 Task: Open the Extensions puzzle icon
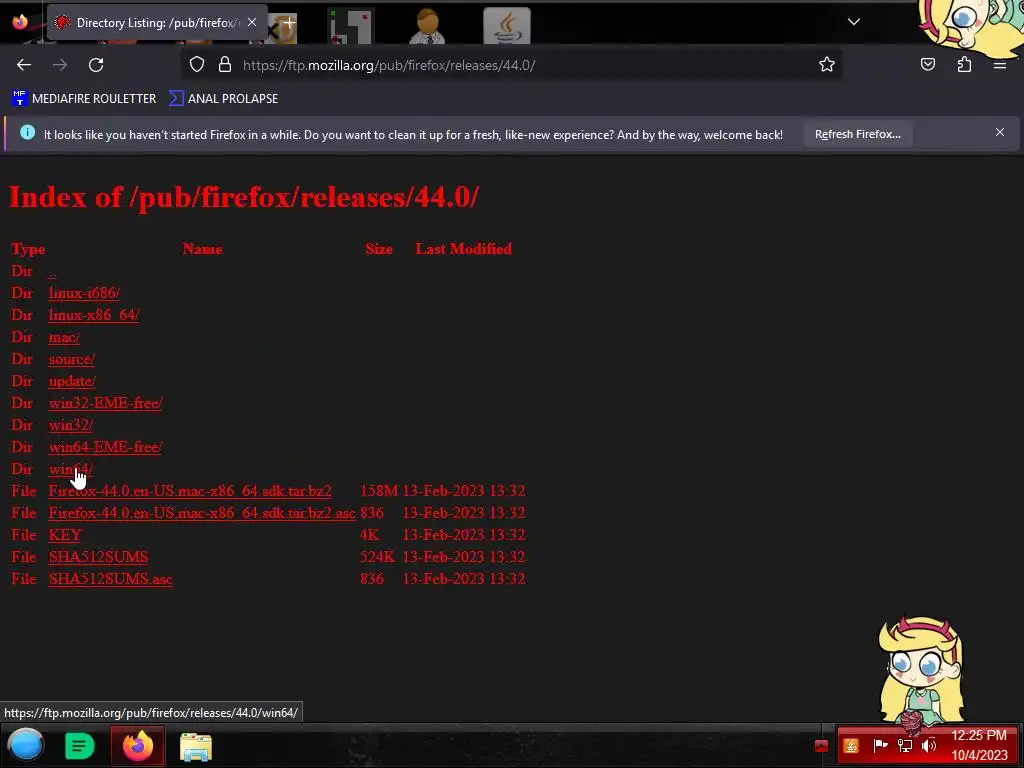click(964, 65)
